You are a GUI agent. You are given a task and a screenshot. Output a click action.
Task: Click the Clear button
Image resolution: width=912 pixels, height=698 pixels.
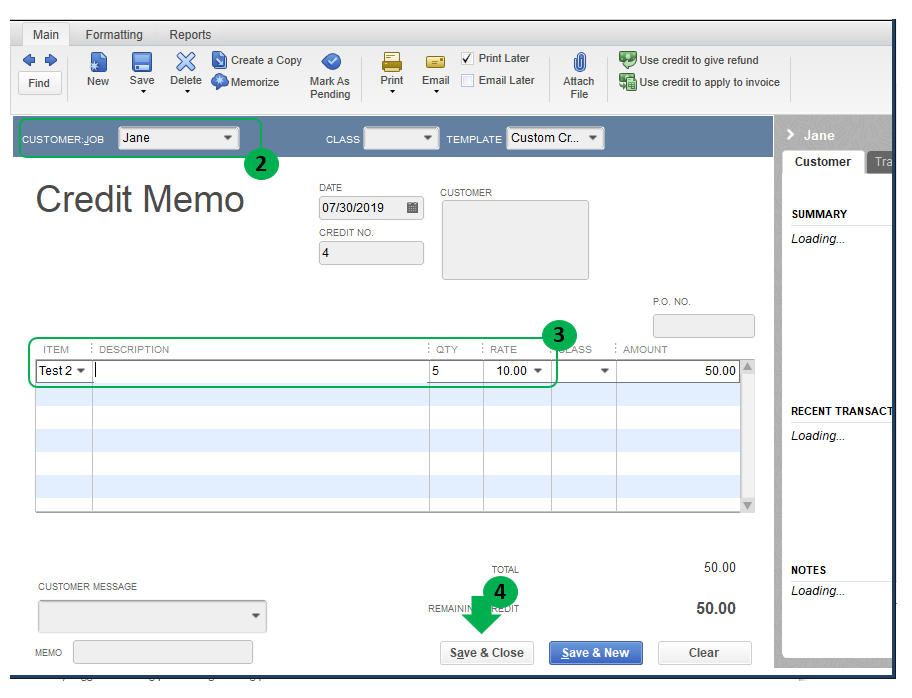704,653
